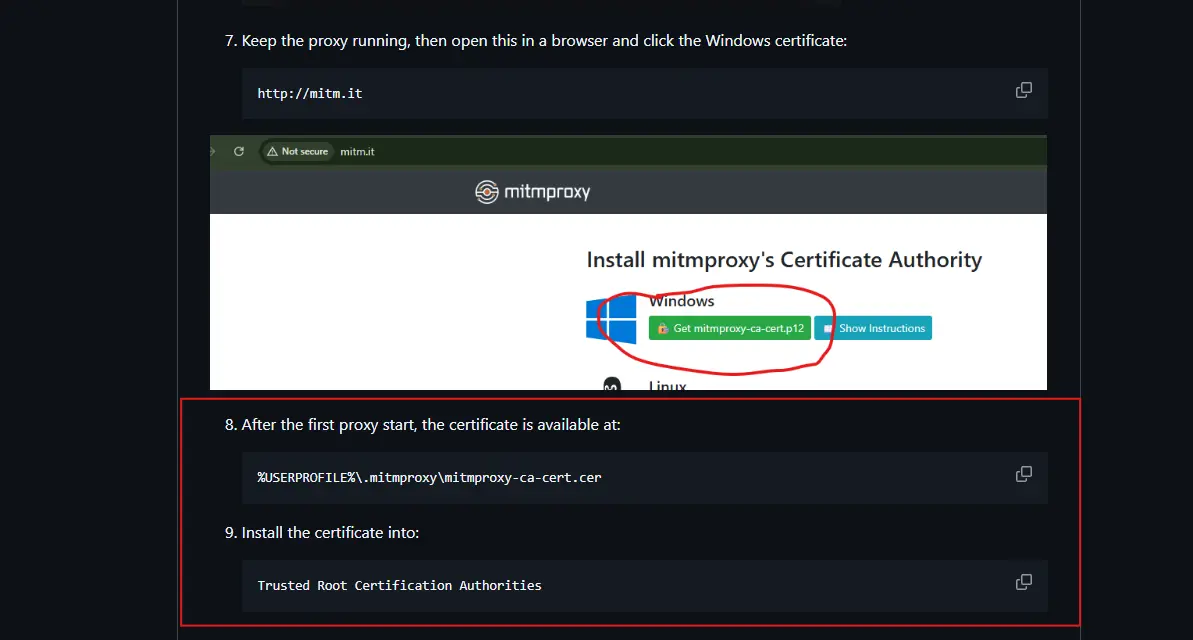Image resolution: width=1193 pixels, height=640 pixels.
Task: Click the Trusted Root Certification Authorities text
Action: pos(399,585)
